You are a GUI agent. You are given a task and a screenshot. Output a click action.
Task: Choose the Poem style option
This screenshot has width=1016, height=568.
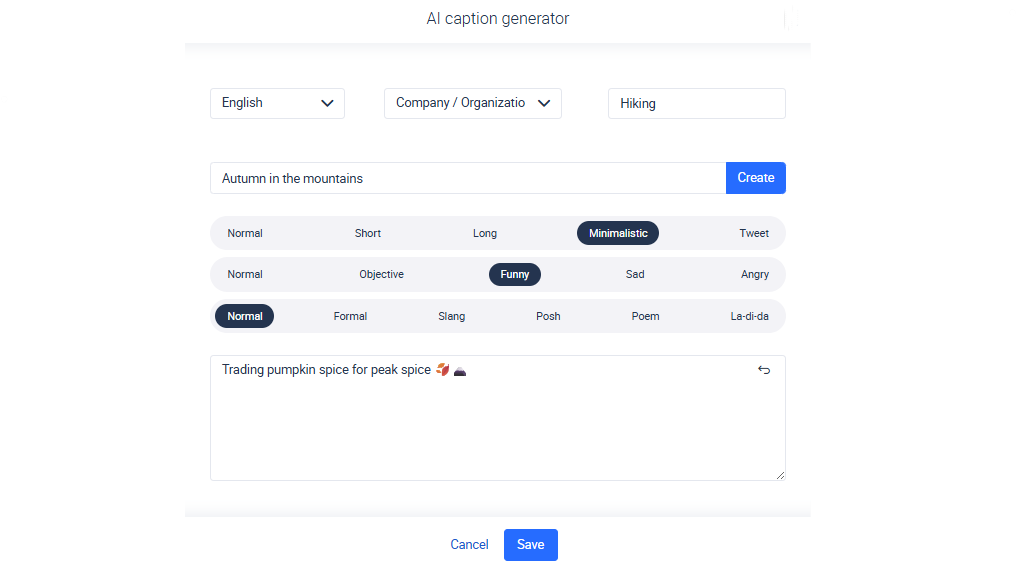pos(645,316)
